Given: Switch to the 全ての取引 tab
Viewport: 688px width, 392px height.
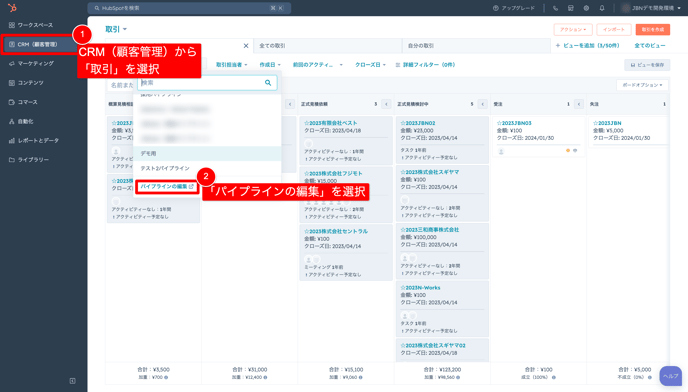Looking at the screenshot, I should pyautogui.click(x=328, y=46).
